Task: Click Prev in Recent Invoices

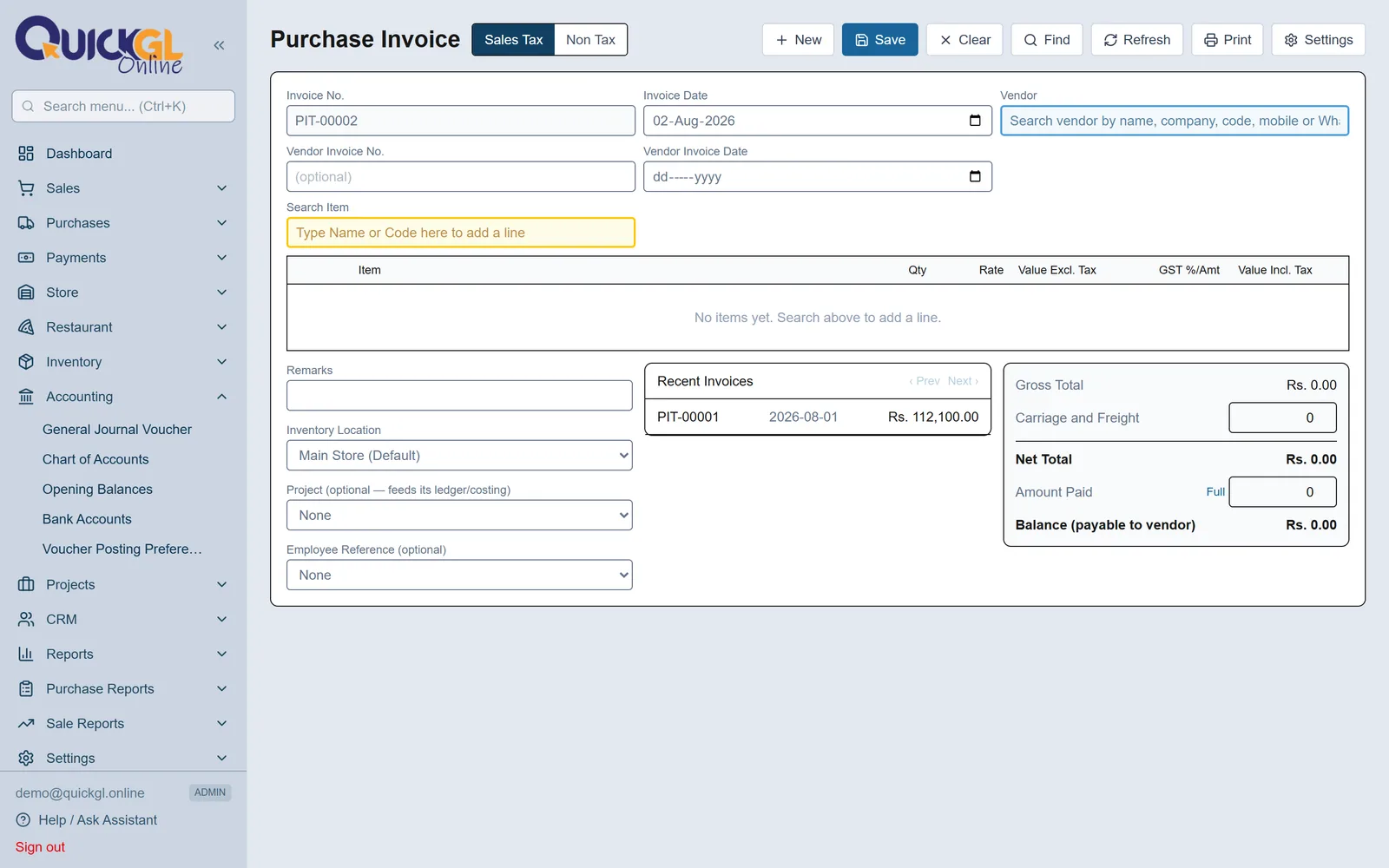Action: click(925, 381)
